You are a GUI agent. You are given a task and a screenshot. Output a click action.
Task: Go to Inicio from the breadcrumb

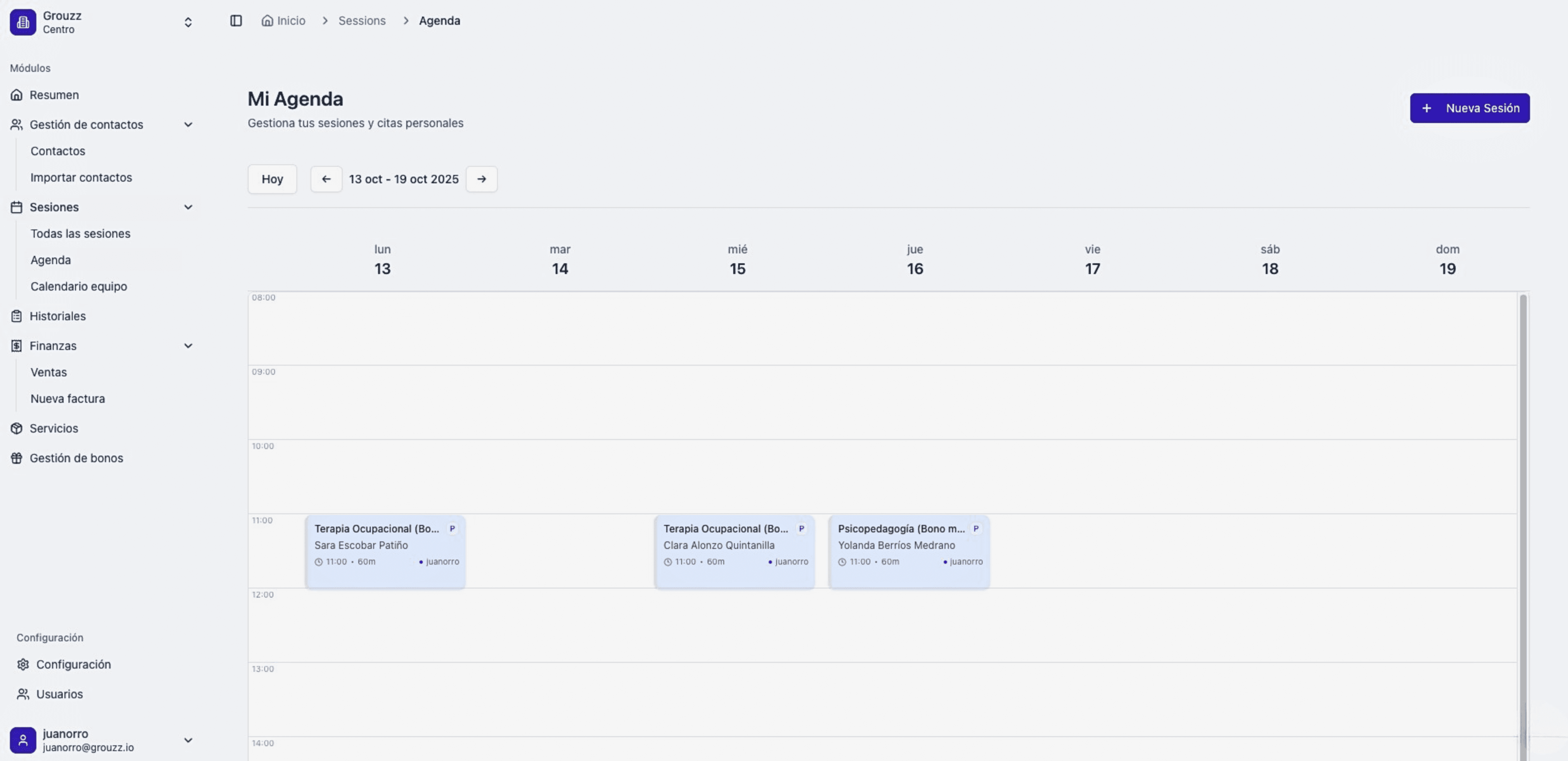pyautogui.click(x=283, y=20)
